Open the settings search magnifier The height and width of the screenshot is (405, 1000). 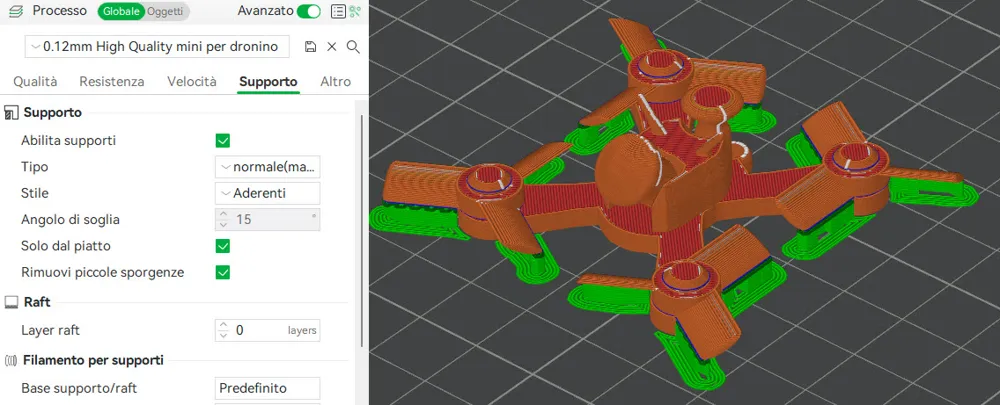(x=353, y=47)
